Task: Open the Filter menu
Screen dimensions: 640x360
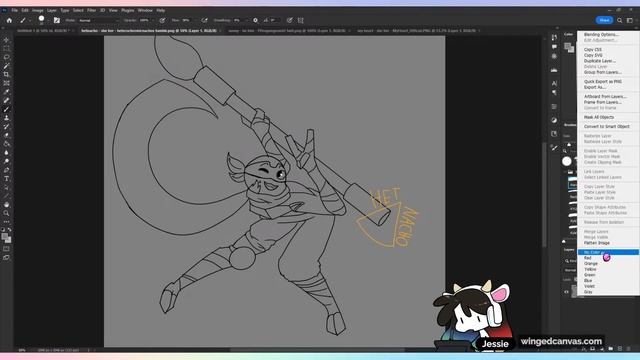Action: [91, 10]
